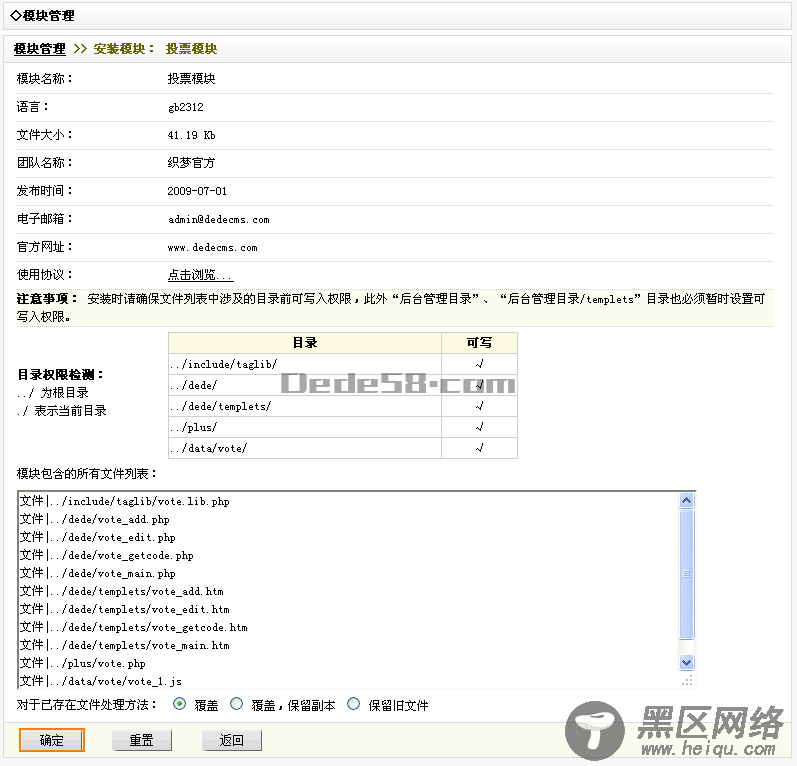
Task: Click the 目录 table column header
Action: (x=305, y=343)
